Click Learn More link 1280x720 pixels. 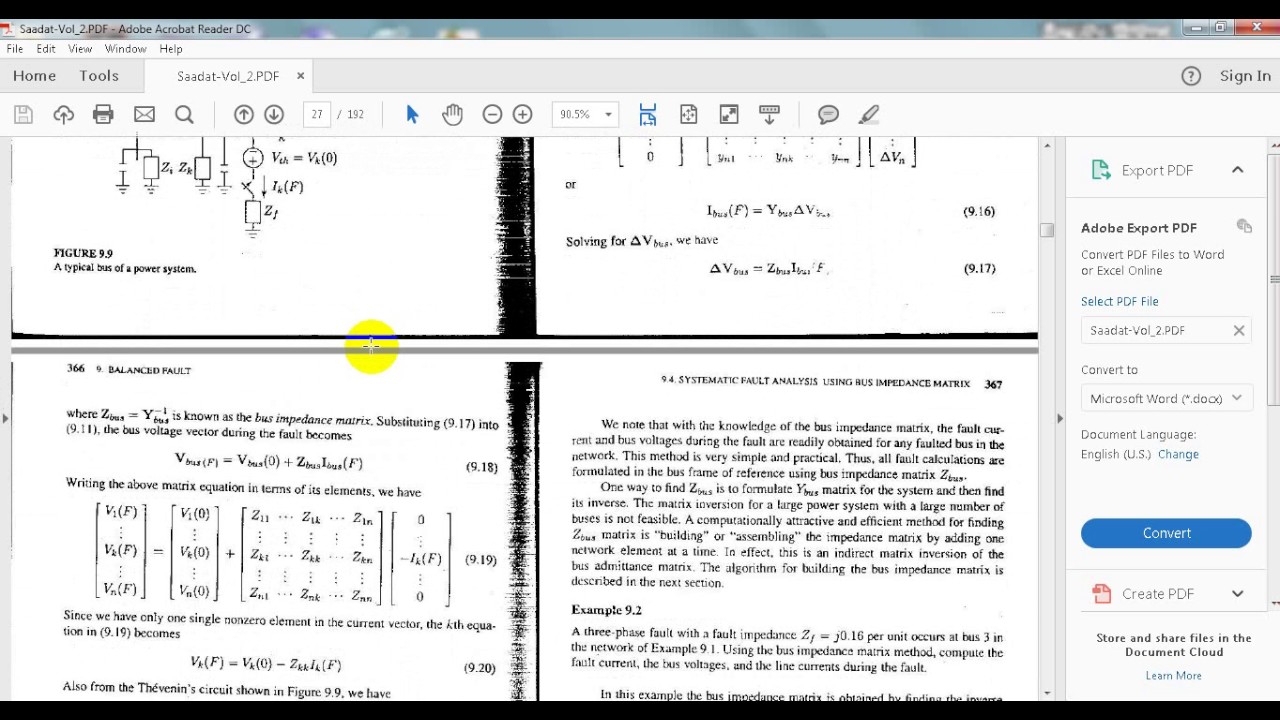pyautogui.click(x=1173, y=676)
